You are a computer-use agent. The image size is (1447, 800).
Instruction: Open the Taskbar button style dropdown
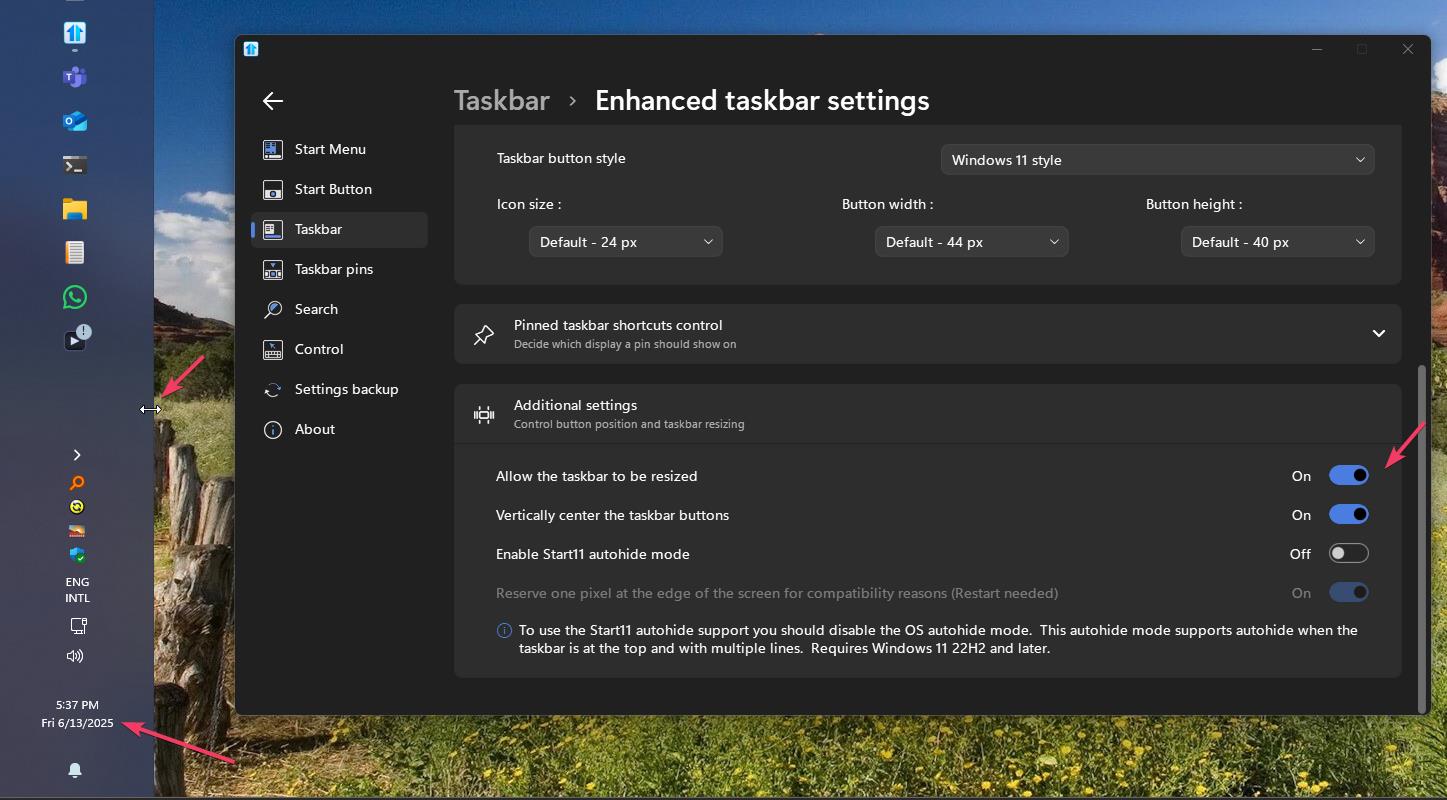(1157, 160)
